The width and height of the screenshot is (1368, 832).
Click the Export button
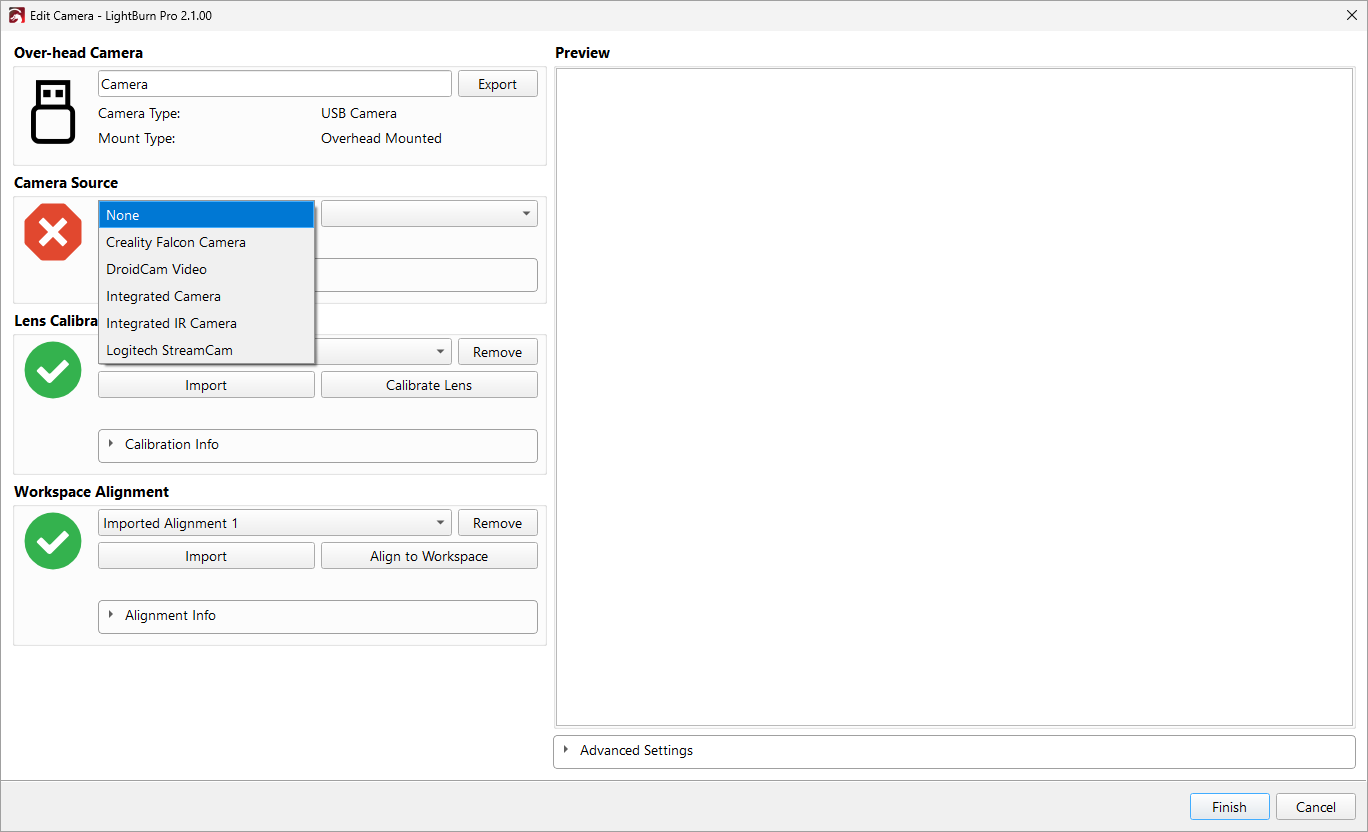497,84
